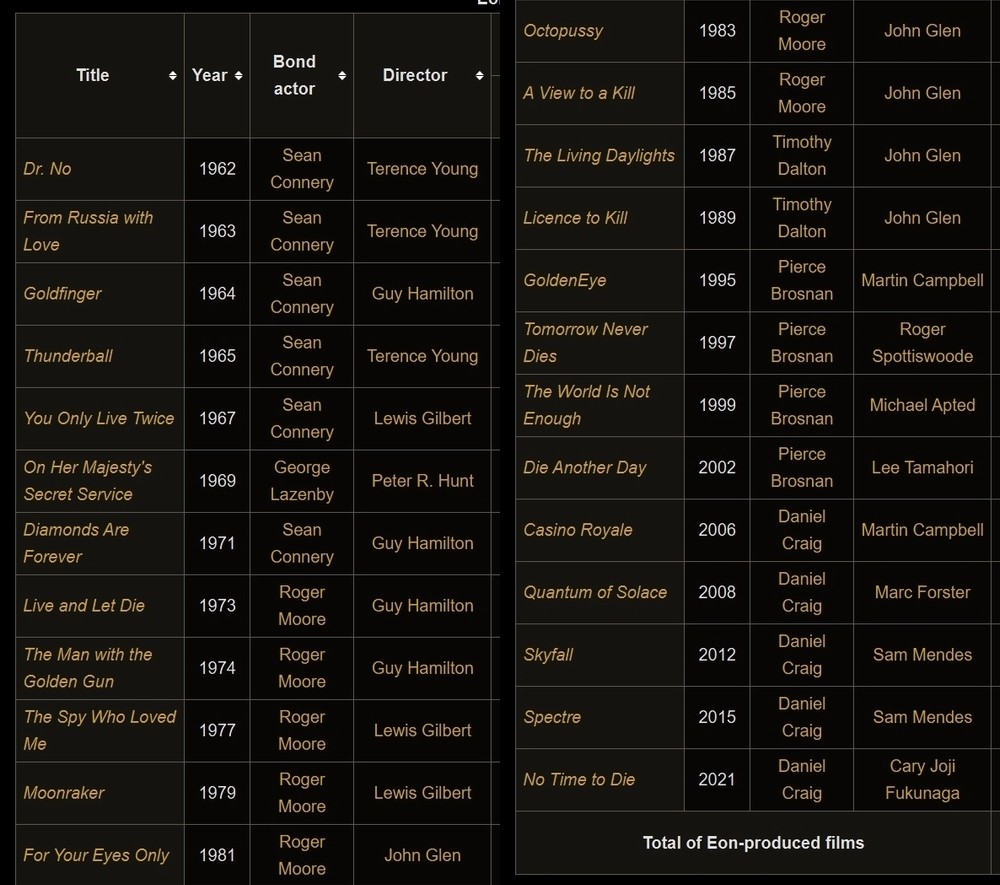This screenshot has width=1000, height=885.
Task: Select year 1962 cell
Action: tap(217, 169)
